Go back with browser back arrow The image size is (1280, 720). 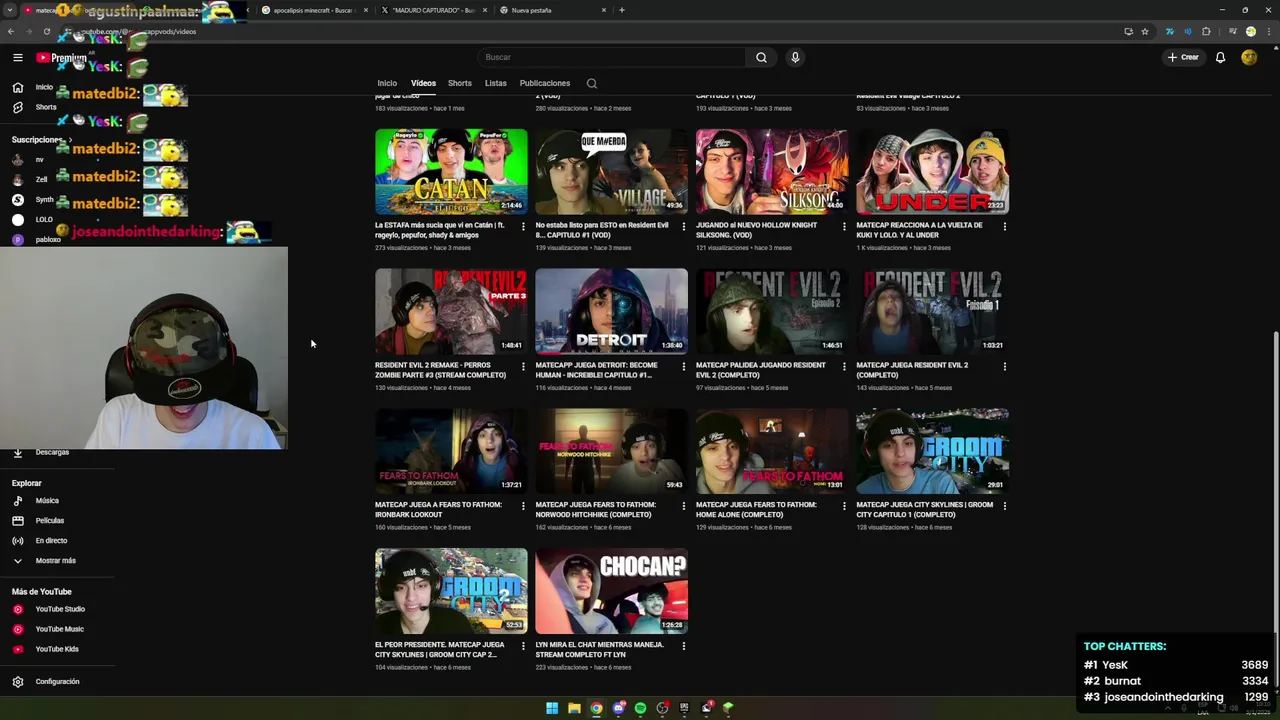pyautogui.click(x=11, y=31)
